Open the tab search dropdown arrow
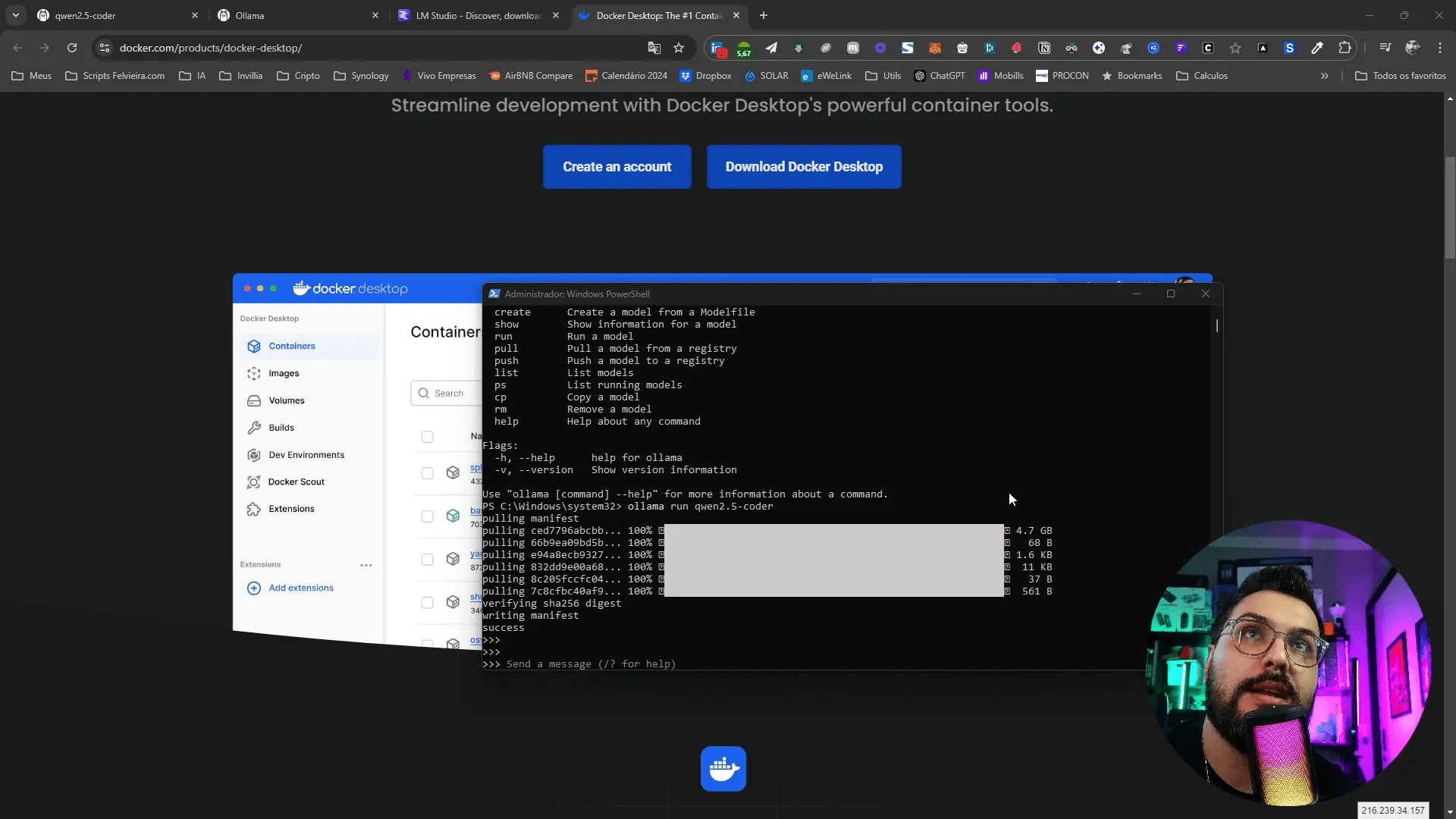The height and width of the screenshot is (819, 1456). tap(16, 15)
